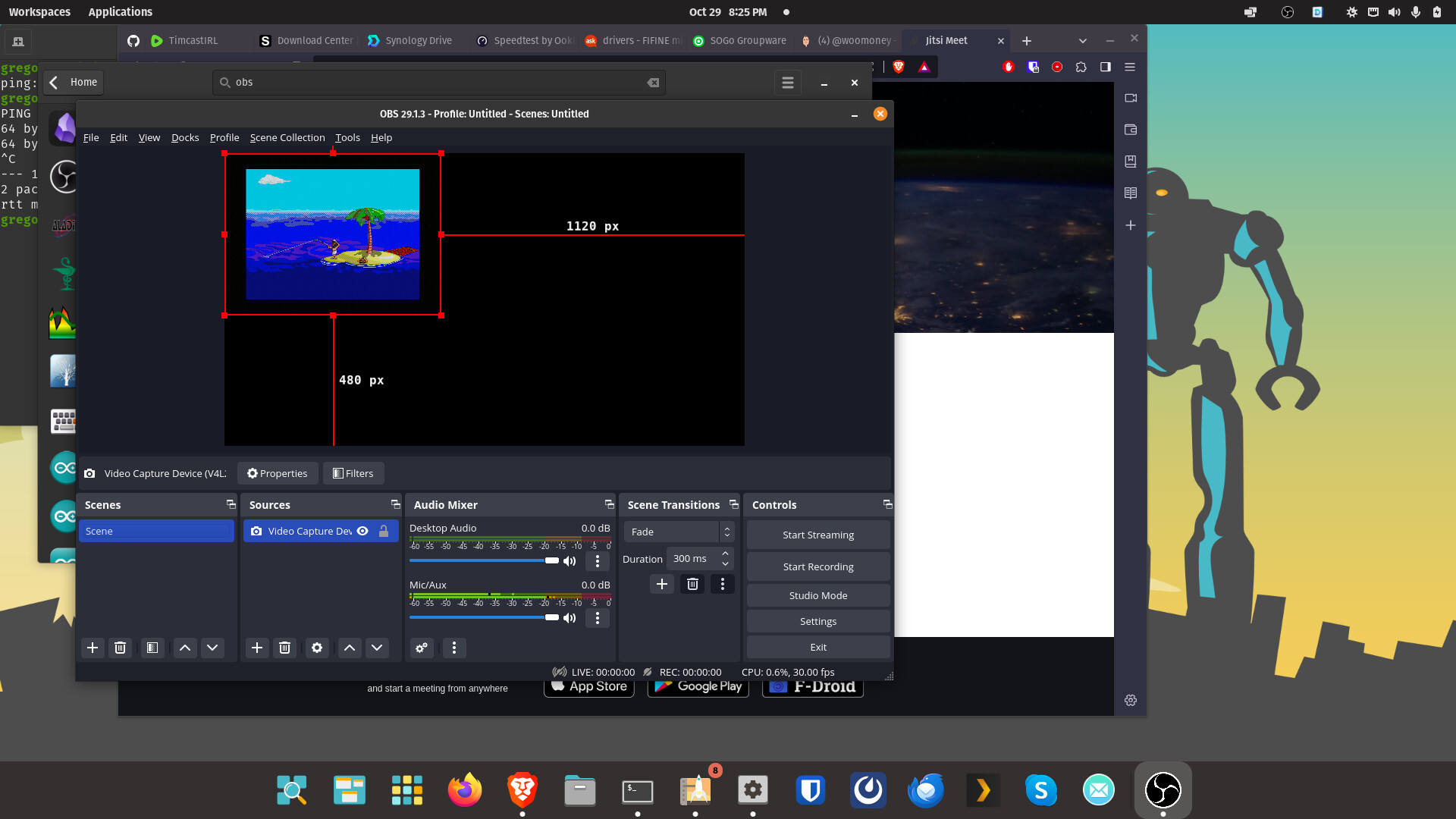Open the Filters button for source
Screen dimensions: 1456x819
click(353, 473)
